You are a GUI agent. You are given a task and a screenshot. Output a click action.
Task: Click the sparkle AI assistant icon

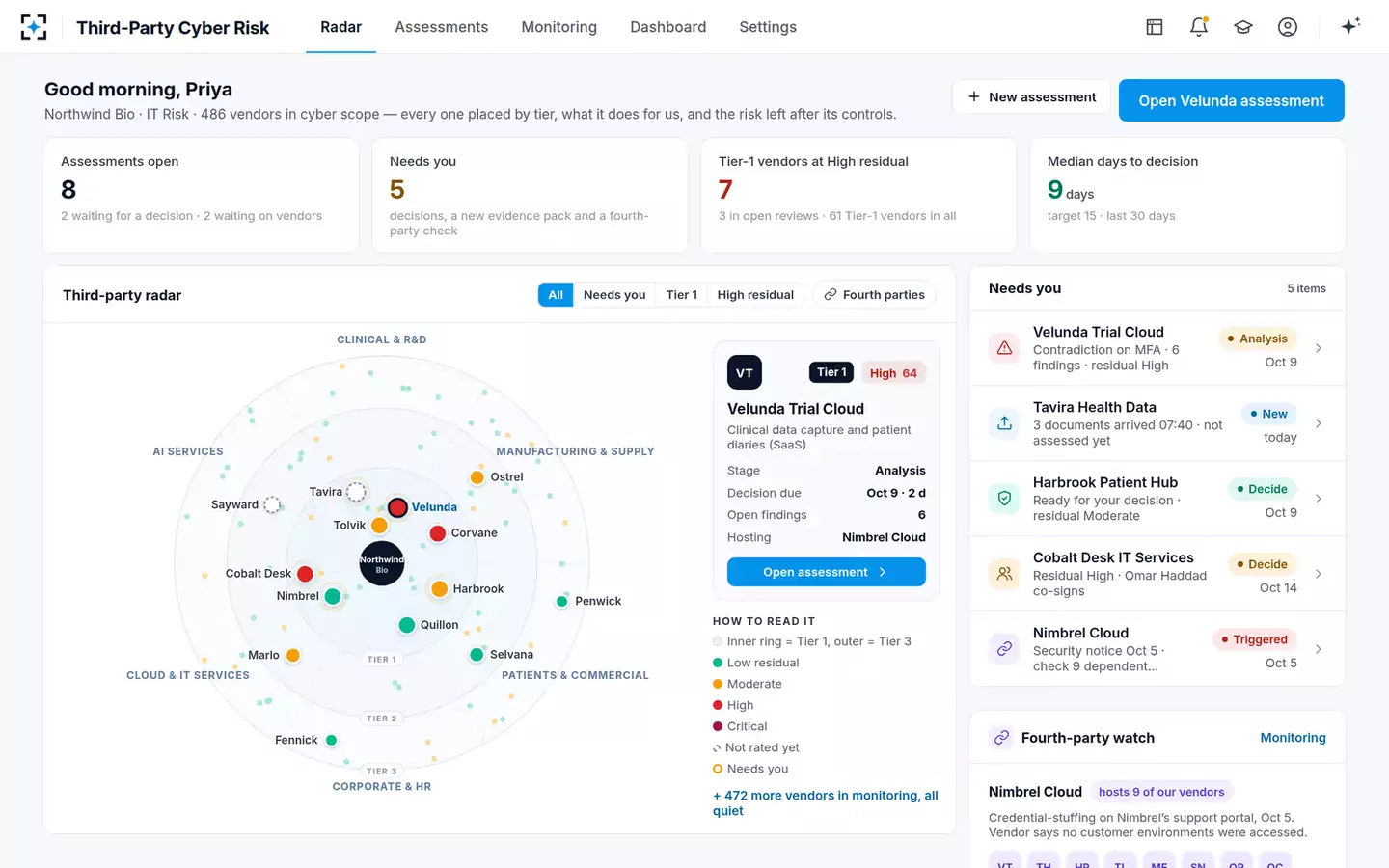click(x=1350, y=26)
